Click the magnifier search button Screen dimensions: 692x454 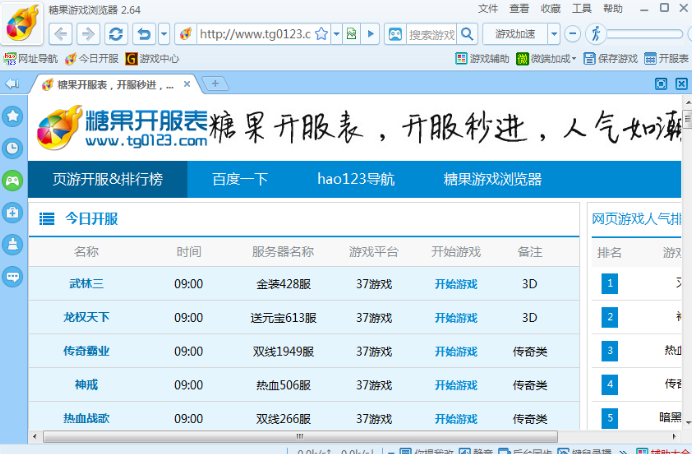coord(467,34)
